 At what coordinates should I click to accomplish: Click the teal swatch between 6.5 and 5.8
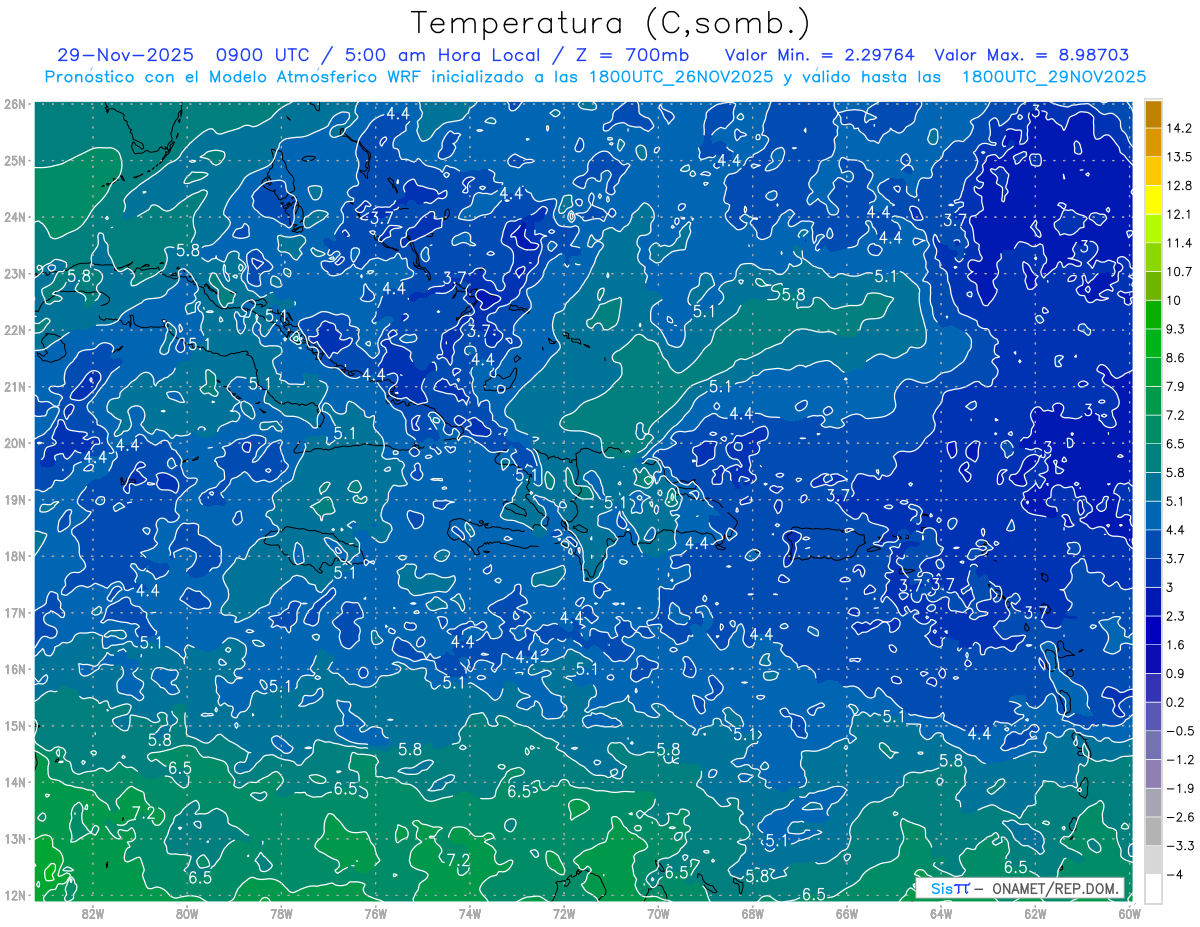1153,457
